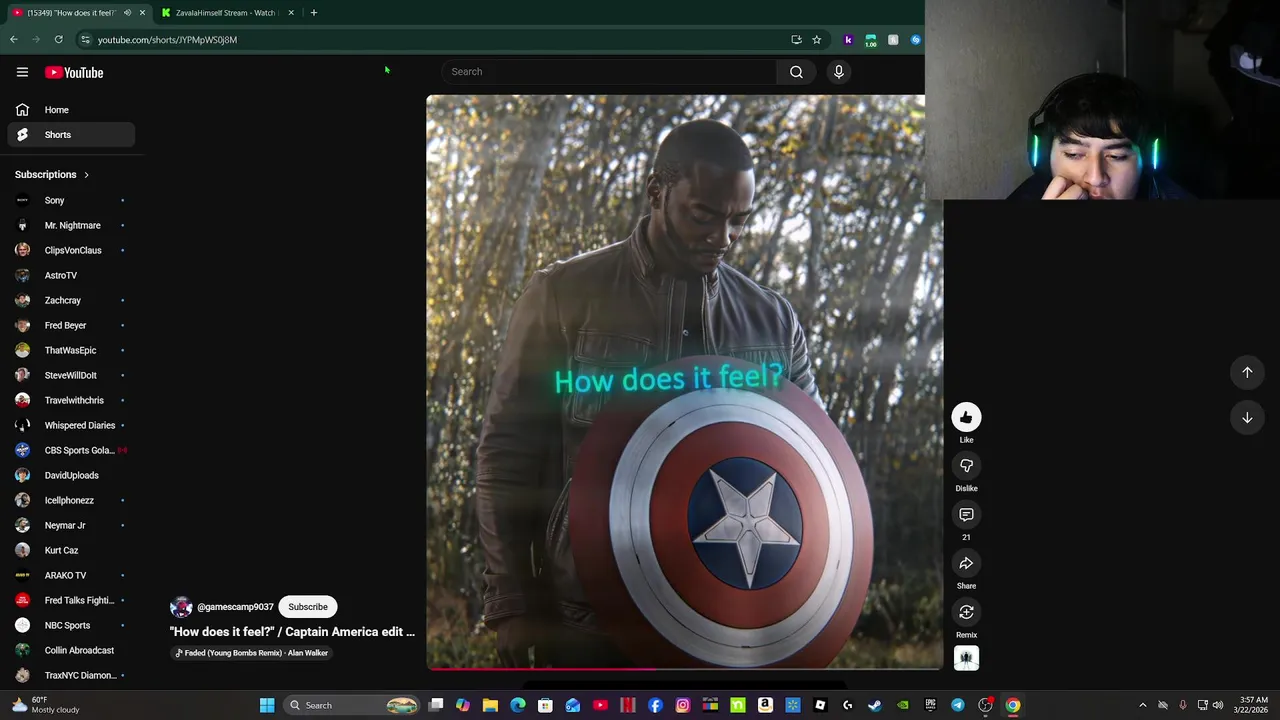Open Travelwithchris subscription

70,400
